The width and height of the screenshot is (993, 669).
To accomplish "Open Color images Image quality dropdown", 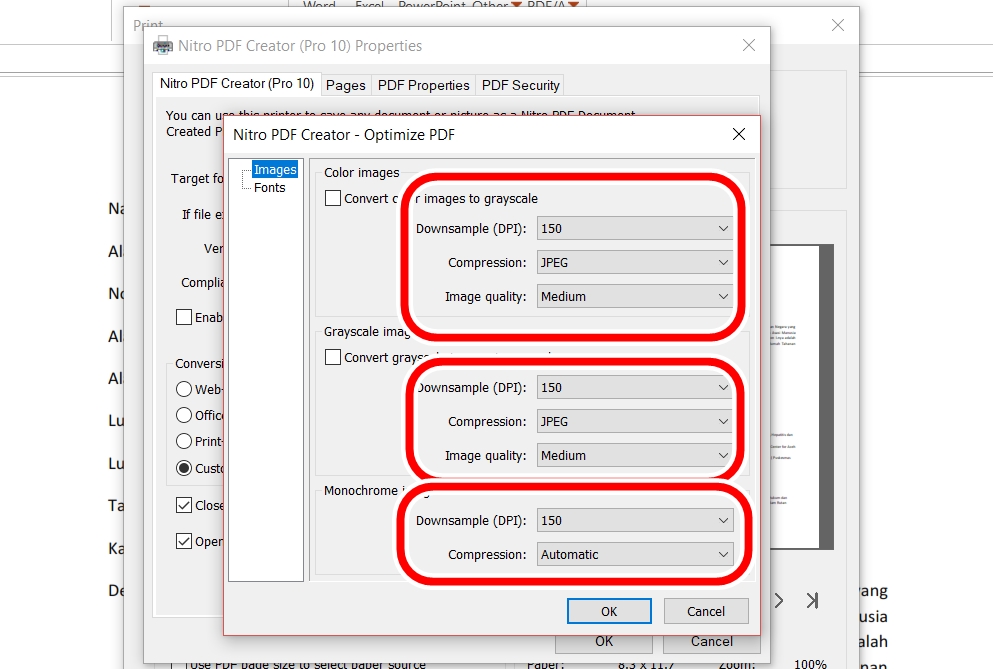I will (x=635, y=296).
